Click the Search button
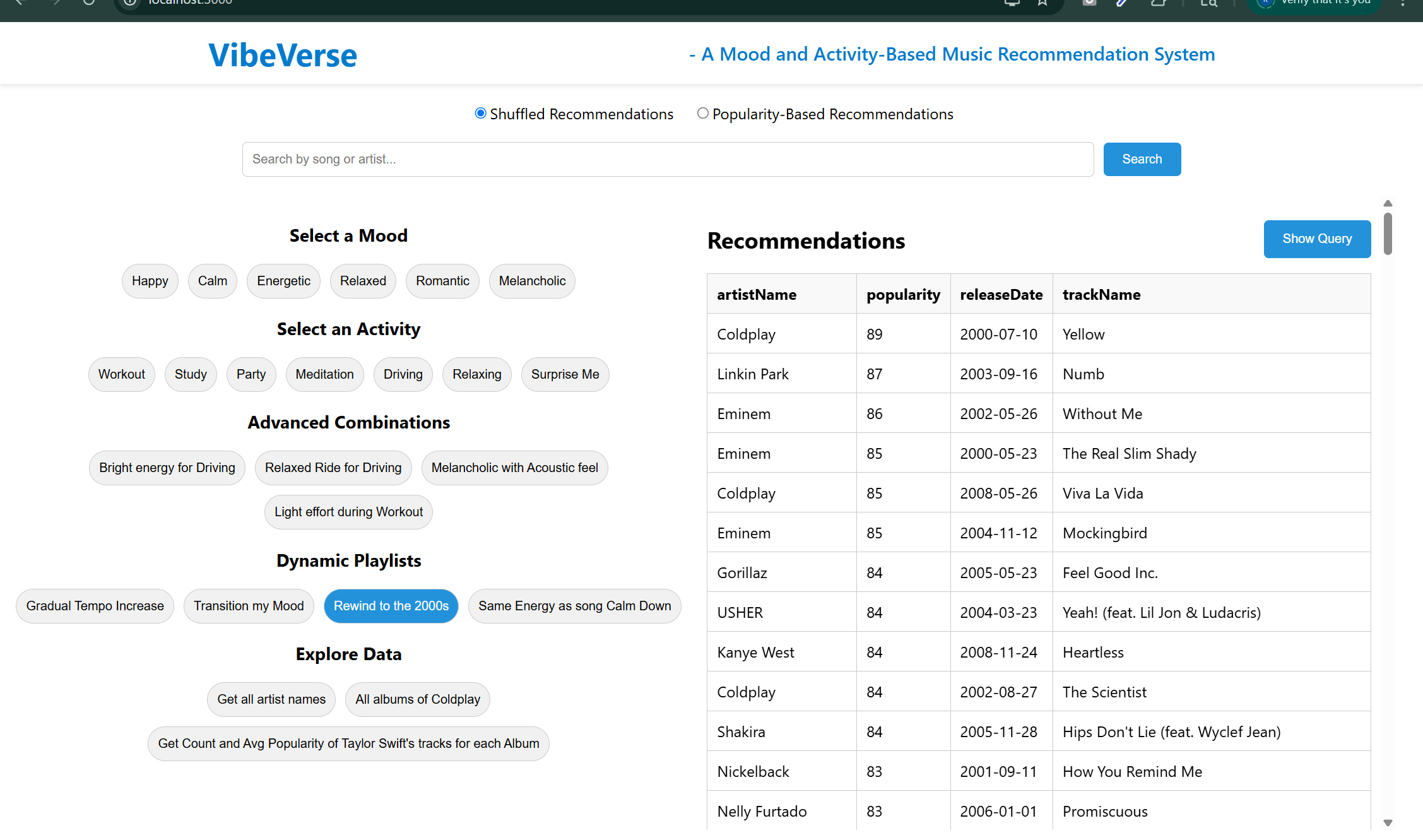1423x840 pixels. pyautogui.click(x=1142, y=159)
